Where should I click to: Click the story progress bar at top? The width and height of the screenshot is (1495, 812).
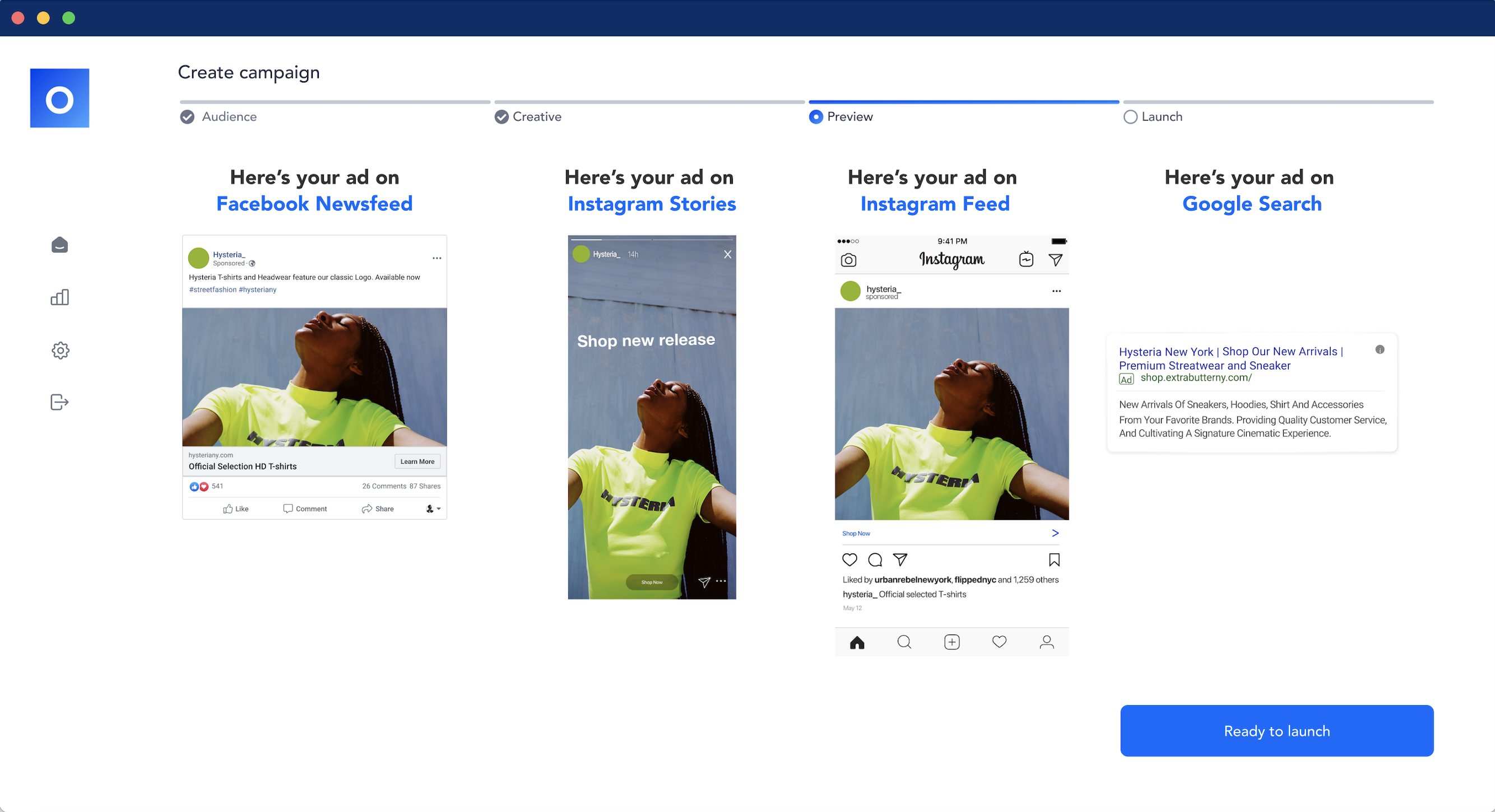(652, 239)
